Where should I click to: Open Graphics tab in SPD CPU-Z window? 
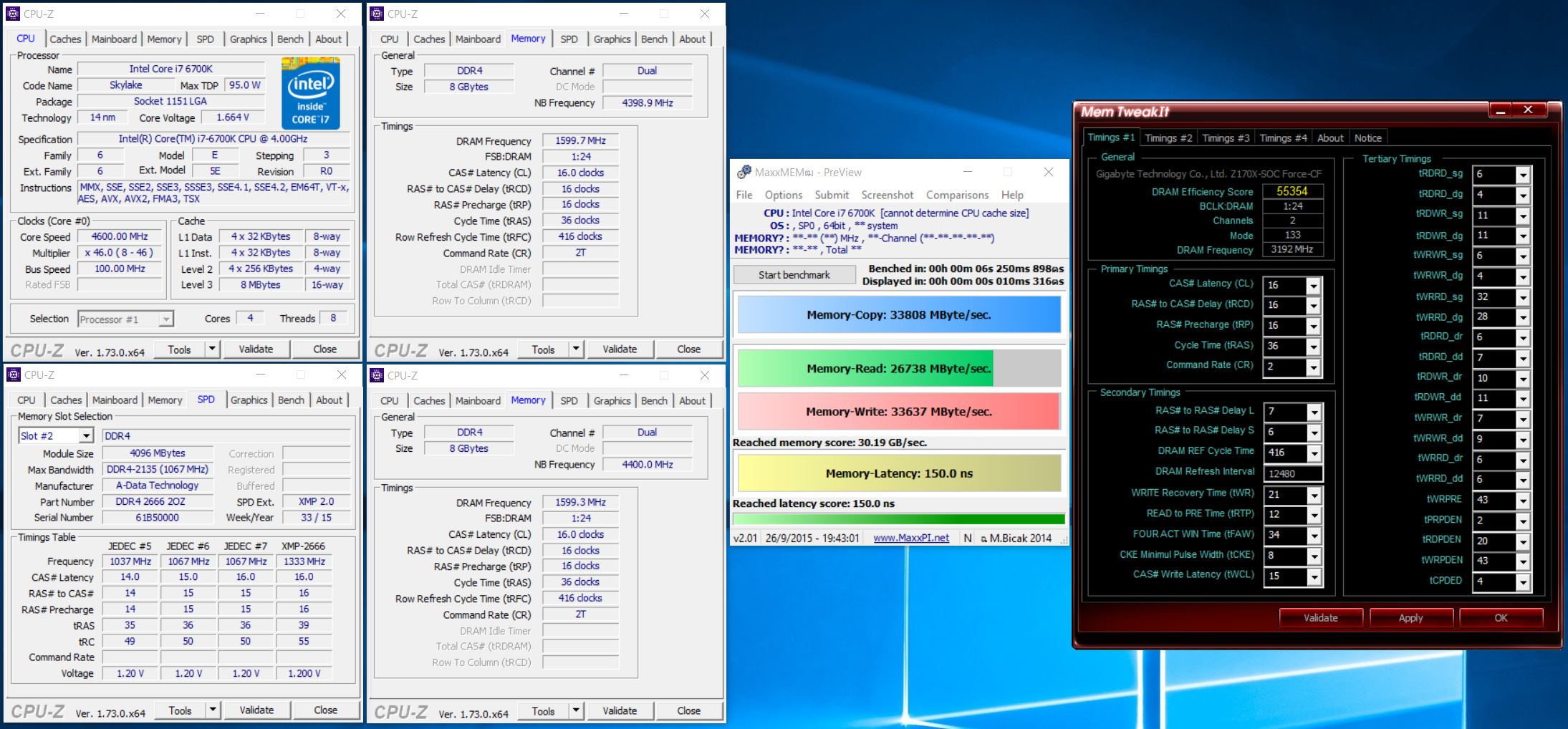249,400
